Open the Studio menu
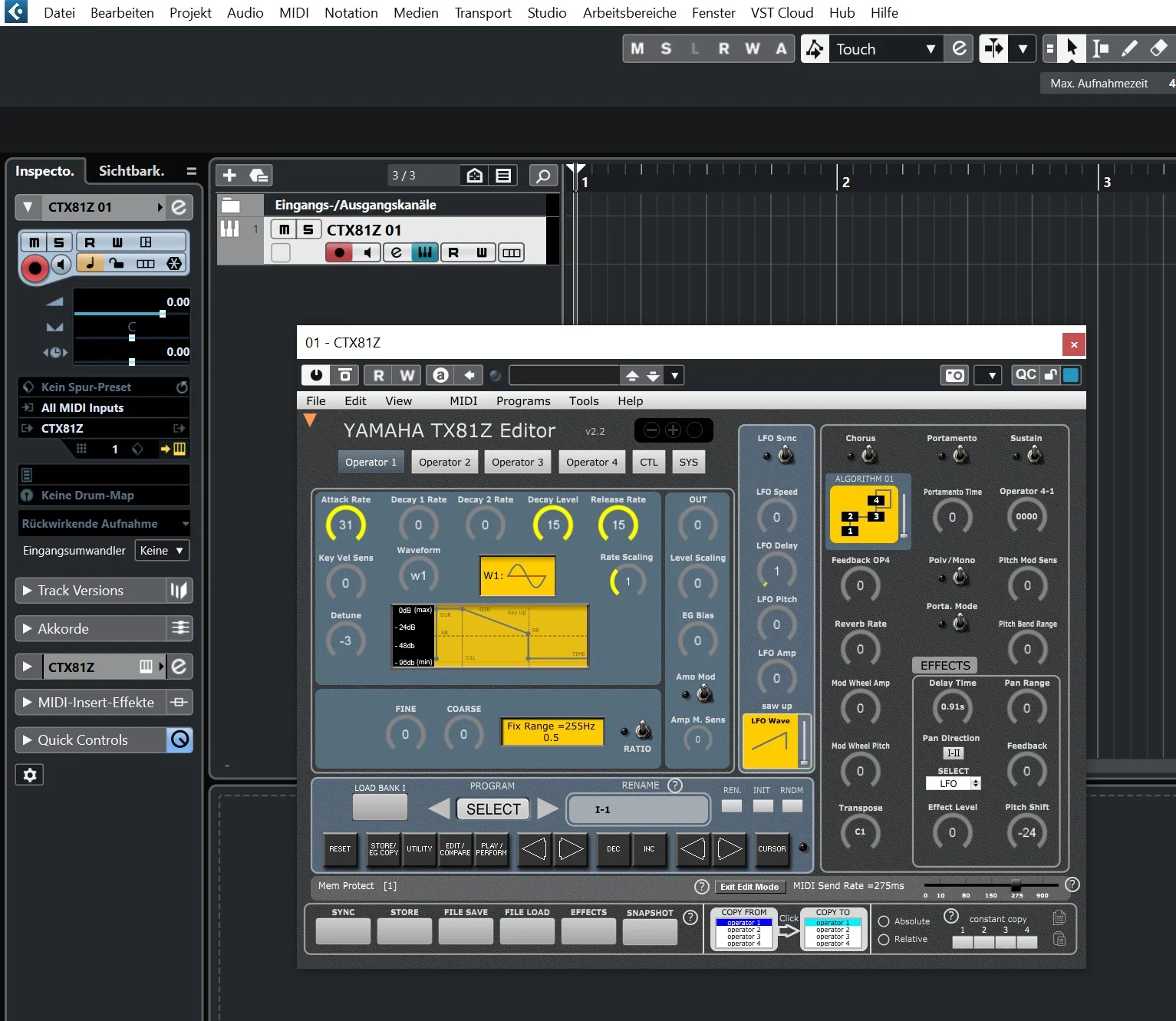The image size is (1176, 1021). pyautogui.click(x=547, y=13)
